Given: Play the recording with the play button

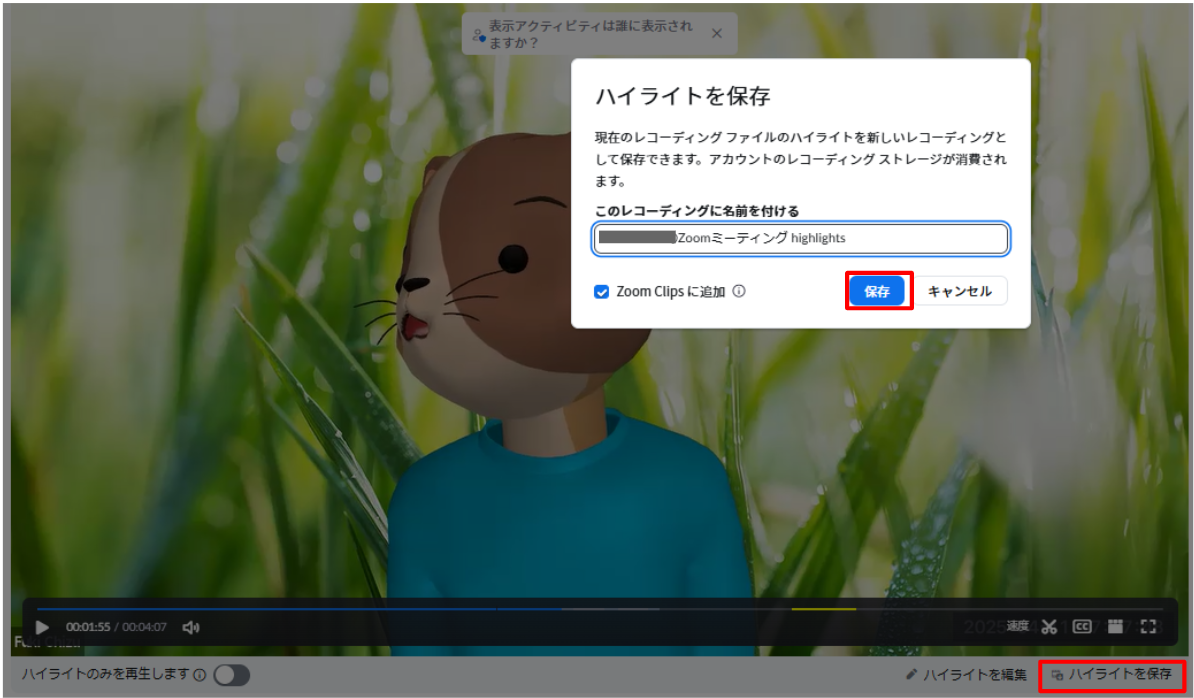Looking at the screenshot, I should [43, 627].
